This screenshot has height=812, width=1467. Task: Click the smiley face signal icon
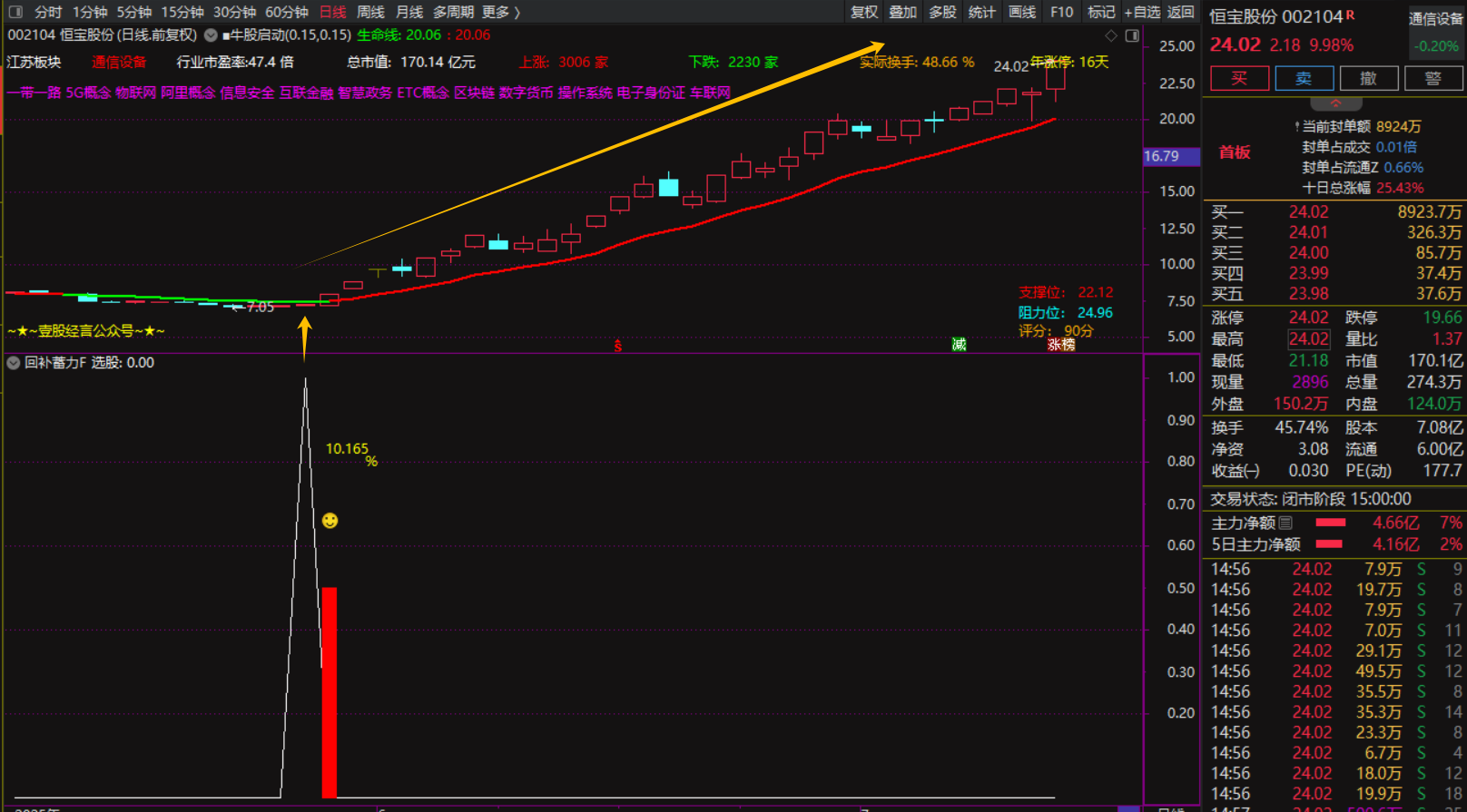(x=330, y=520)
